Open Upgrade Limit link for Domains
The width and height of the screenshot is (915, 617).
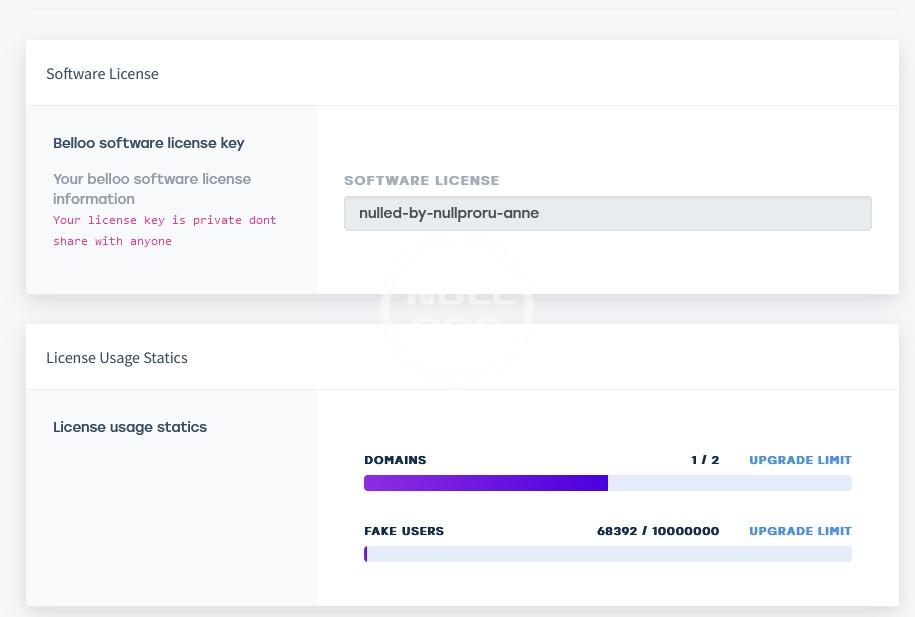tap(800, 460)
